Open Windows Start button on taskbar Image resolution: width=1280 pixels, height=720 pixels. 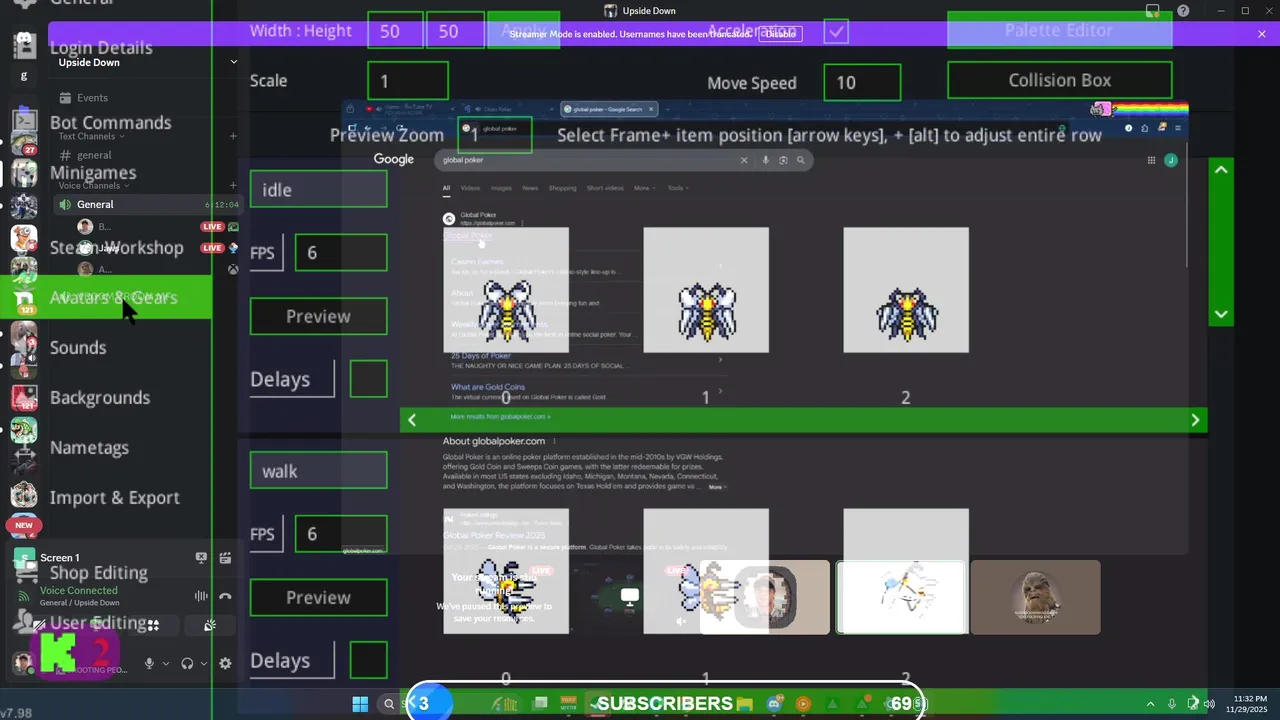[360, 704]
